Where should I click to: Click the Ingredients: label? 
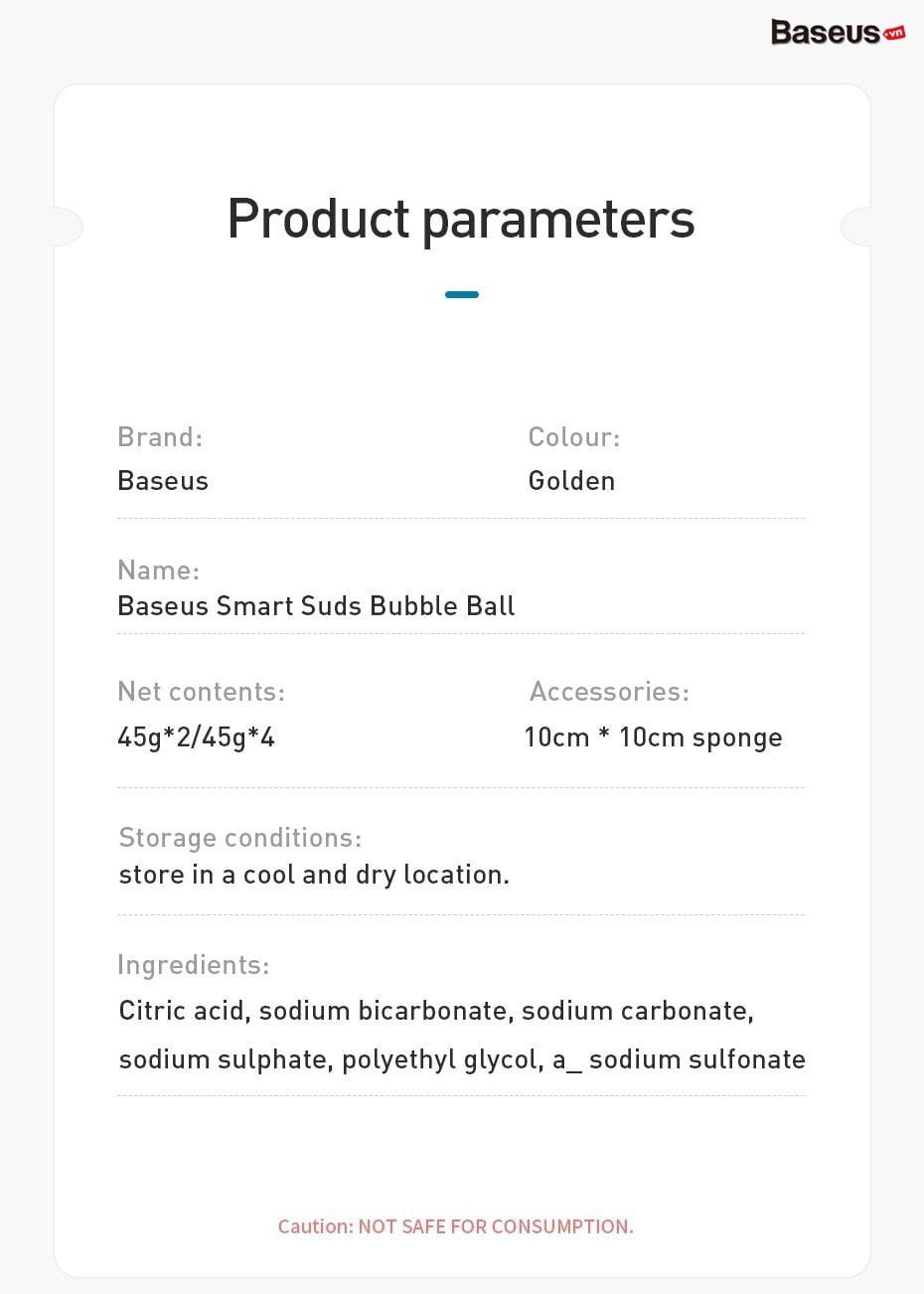pyautogui.click(x=193, y=966)
